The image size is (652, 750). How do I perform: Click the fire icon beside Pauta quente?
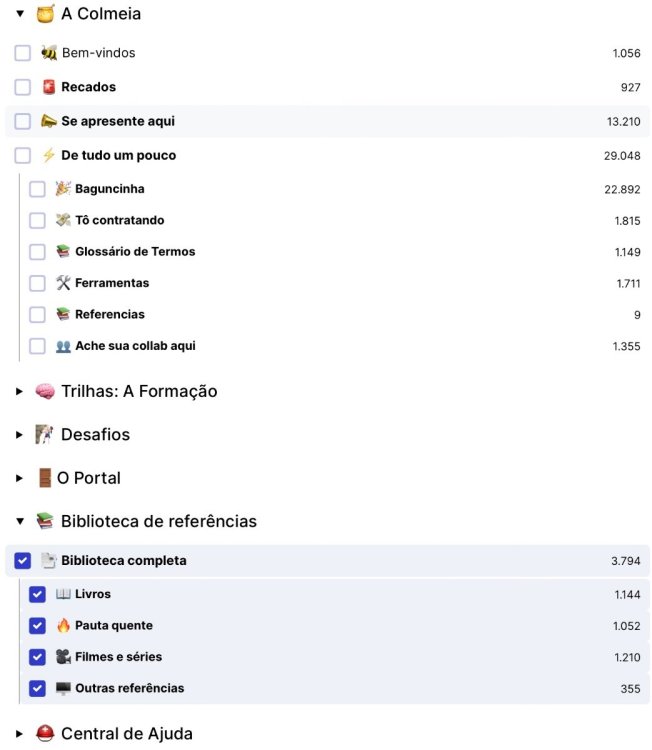(x=63, y=626)
